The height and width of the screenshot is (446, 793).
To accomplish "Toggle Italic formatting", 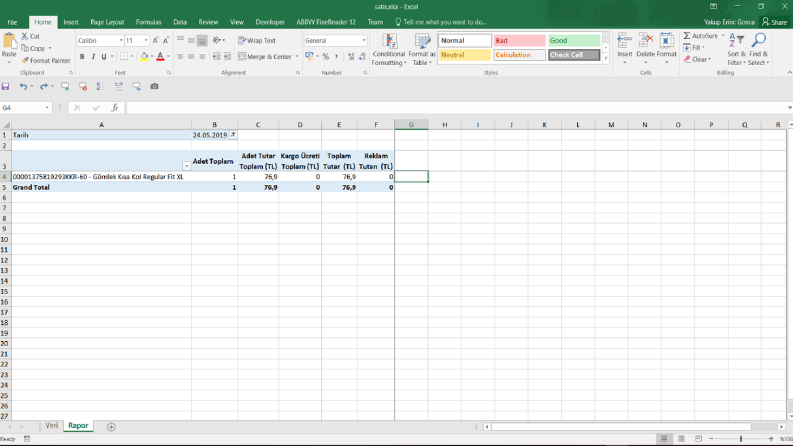I will 93,57.
